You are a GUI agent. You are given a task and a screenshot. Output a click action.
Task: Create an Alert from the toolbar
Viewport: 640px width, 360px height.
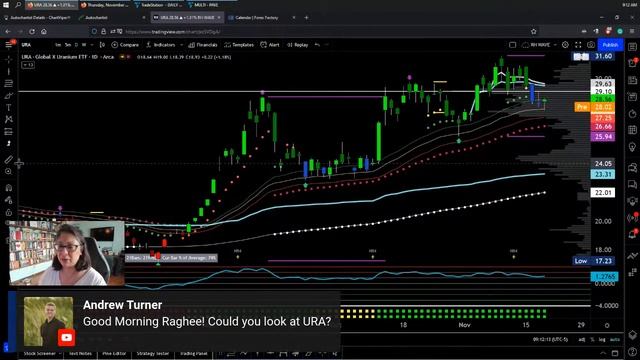[270, 45]
